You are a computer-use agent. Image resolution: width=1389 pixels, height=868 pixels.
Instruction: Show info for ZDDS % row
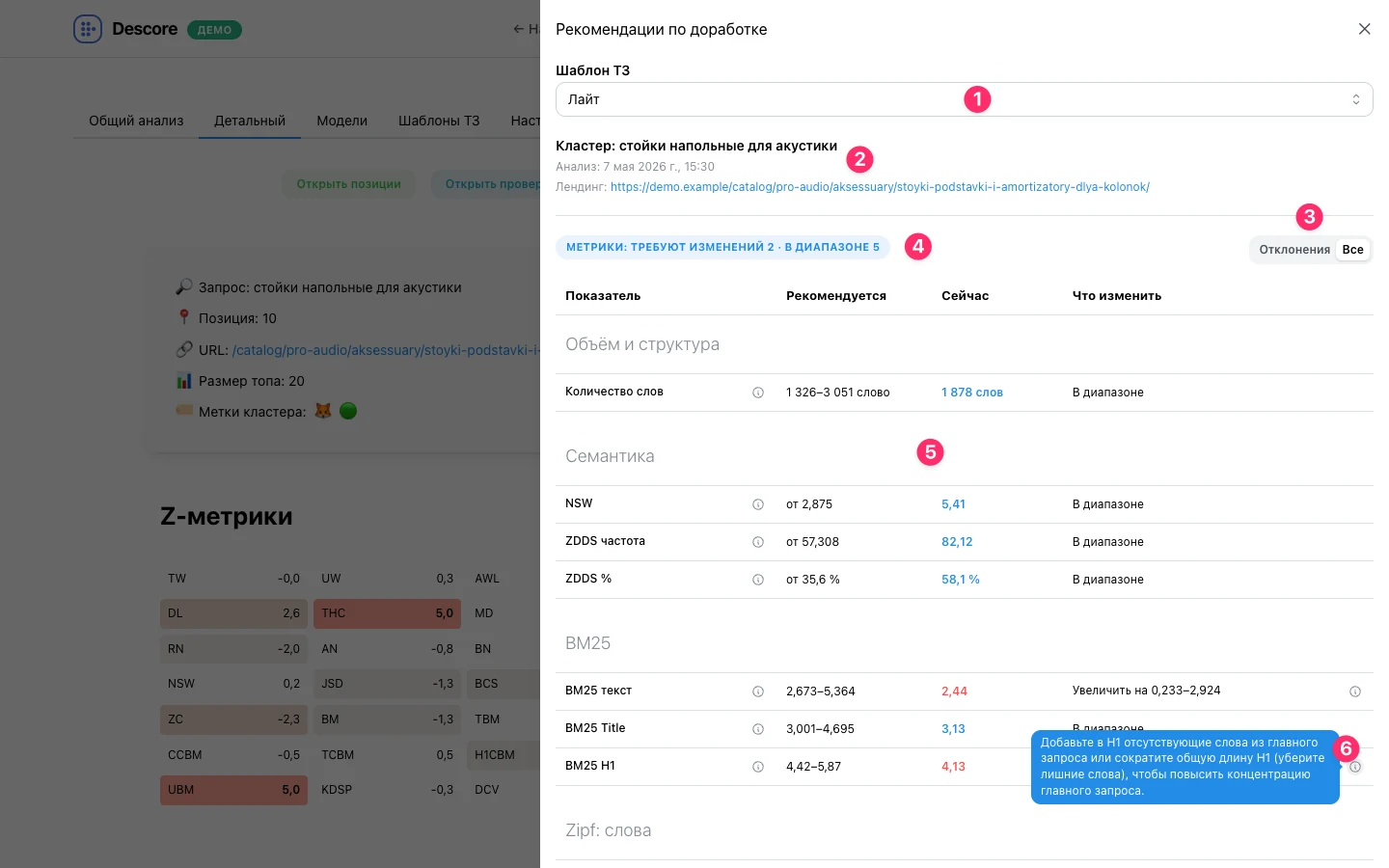tap(758, 580)
